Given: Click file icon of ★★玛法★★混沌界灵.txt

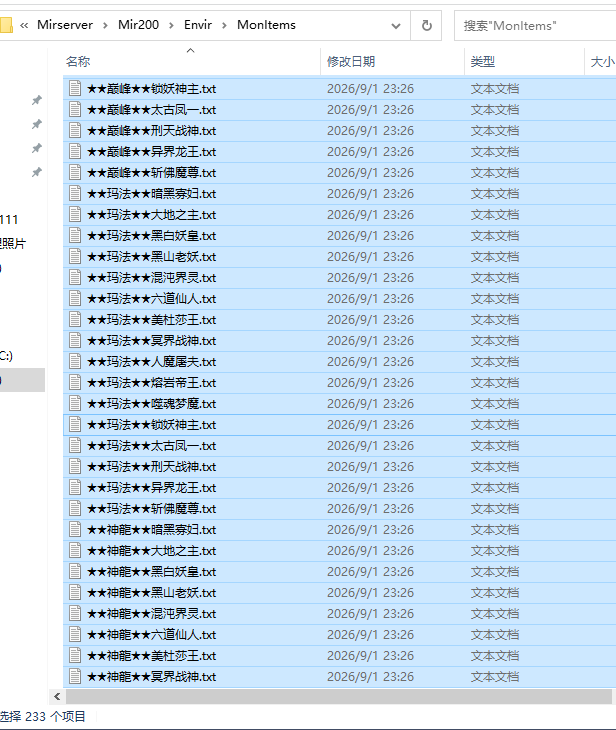Looking at the screenshot, I should pyautogui.click(x=75, y=277).
